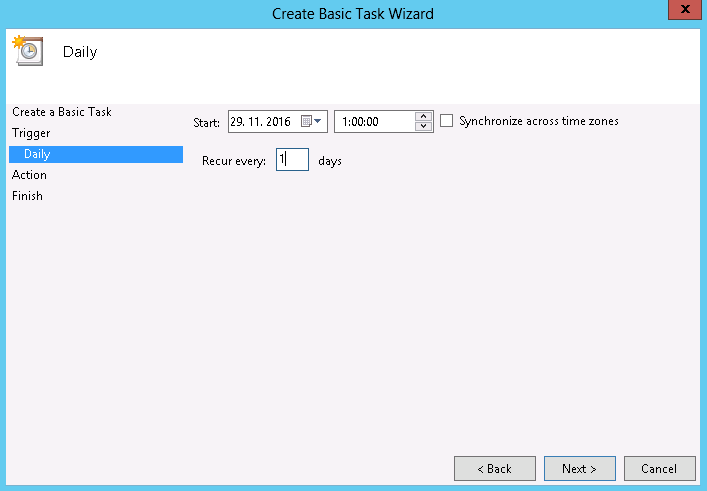Open the calendar picker icon in Start date
The height and width of the screenshot is (491, 707).
pos(306,121)
